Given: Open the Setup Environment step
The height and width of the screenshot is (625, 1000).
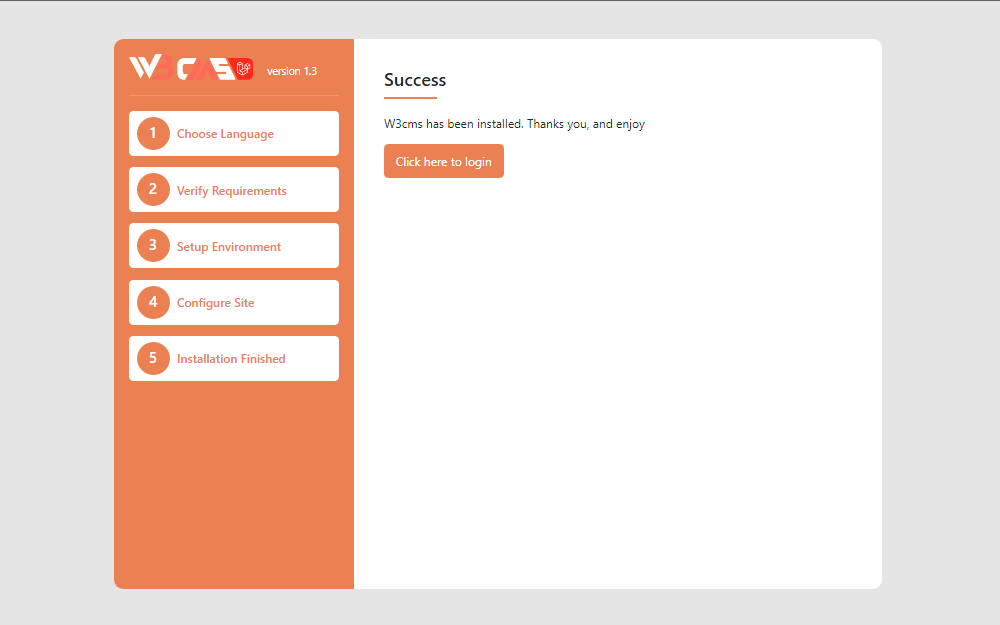Looking at the screenshot, I should click(x=229, y=247).
